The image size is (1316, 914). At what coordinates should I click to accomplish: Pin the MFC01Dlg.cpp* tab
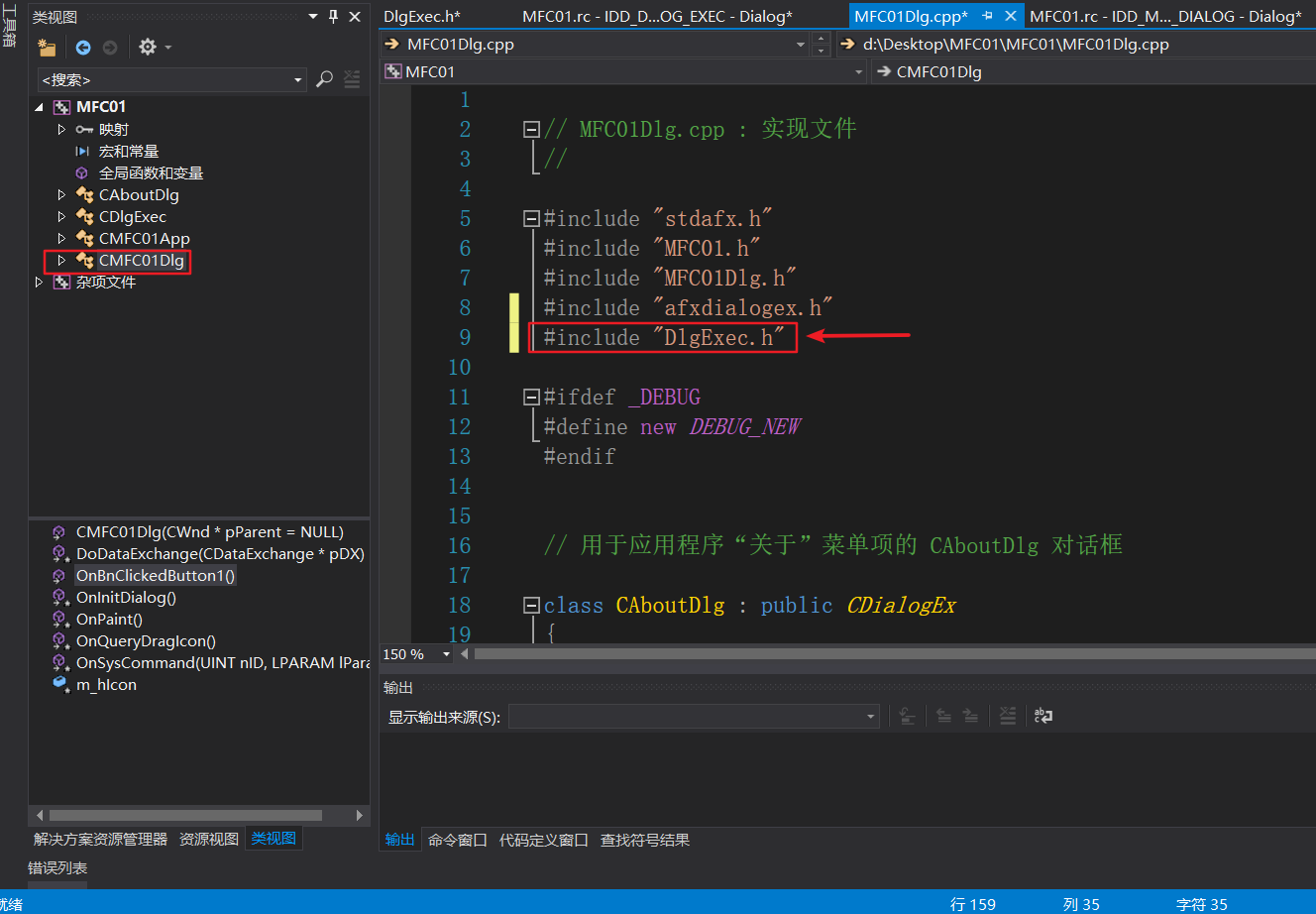point(987,16)
